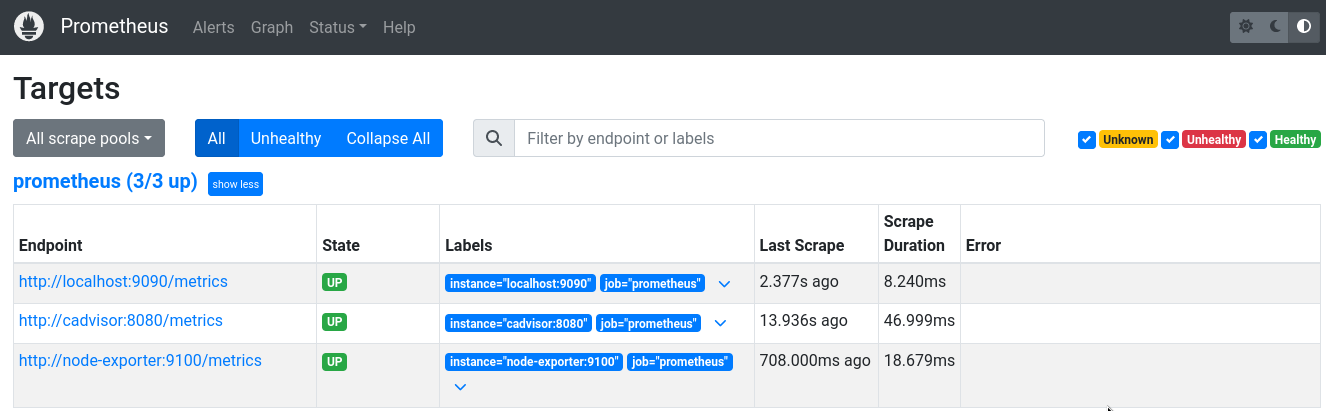Click the red Unhealthy badge
This screenshot has height=412, width=1326.
pos(1214,139)
